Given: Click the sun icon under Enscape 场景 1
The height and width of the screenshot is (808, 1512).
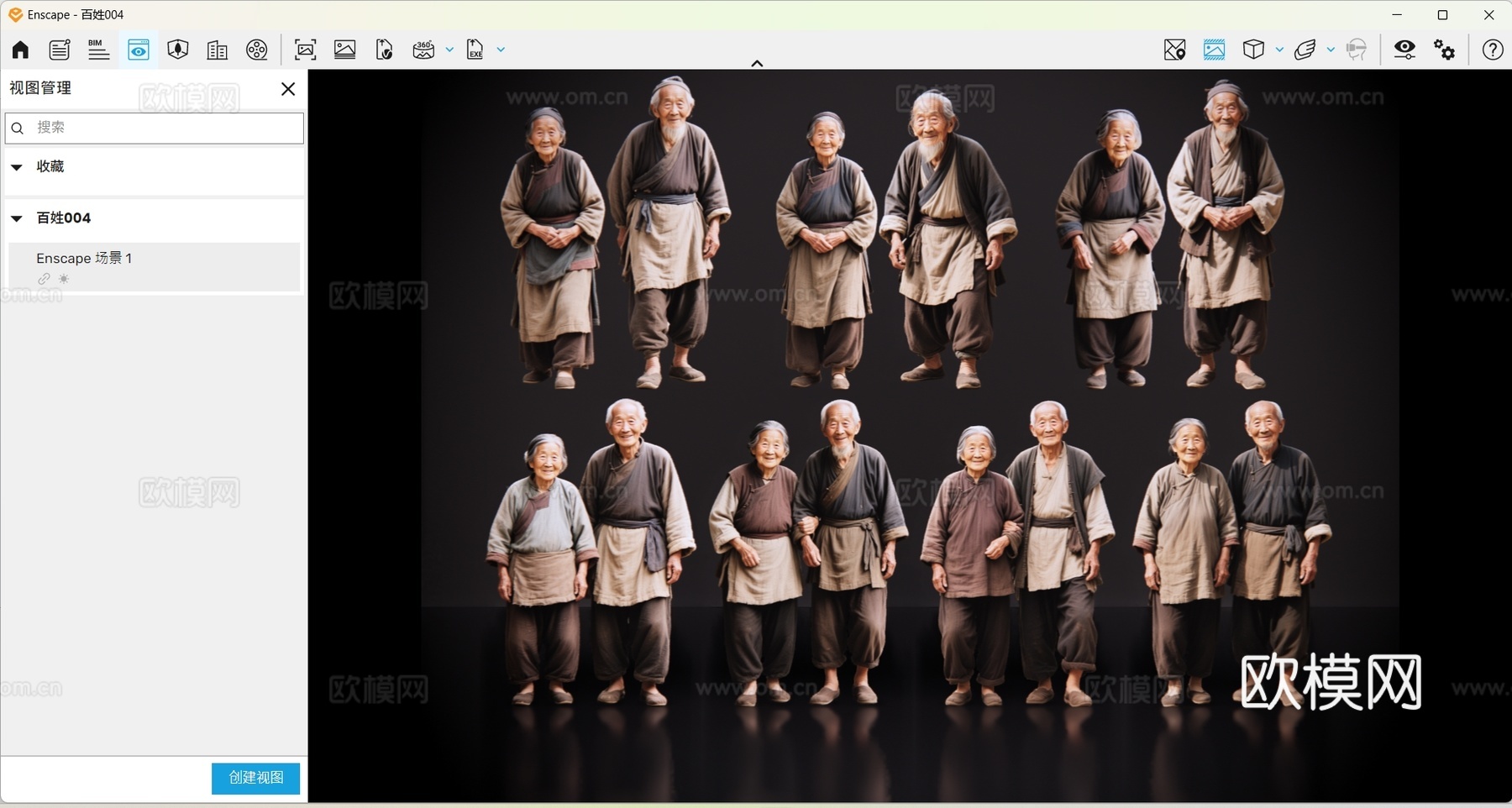Looking at the screenshot, I should click(x=64, y=279).
